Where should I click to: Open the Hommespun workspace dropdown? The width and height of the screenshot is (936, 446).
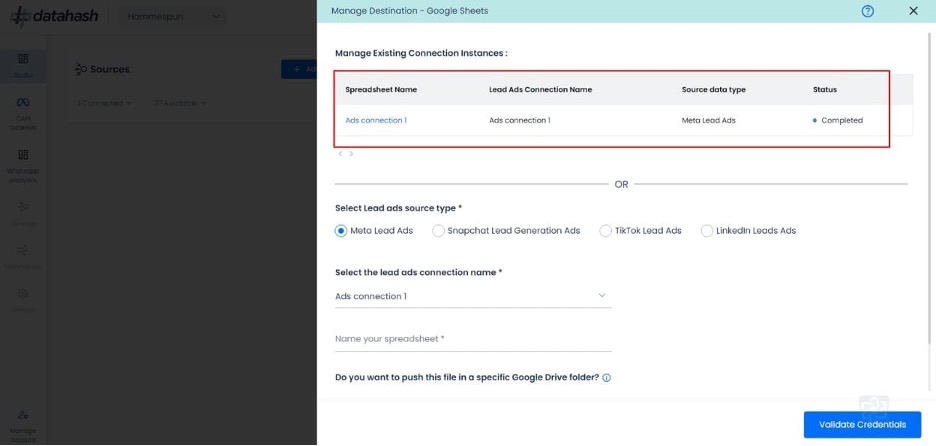coord(173,17)
